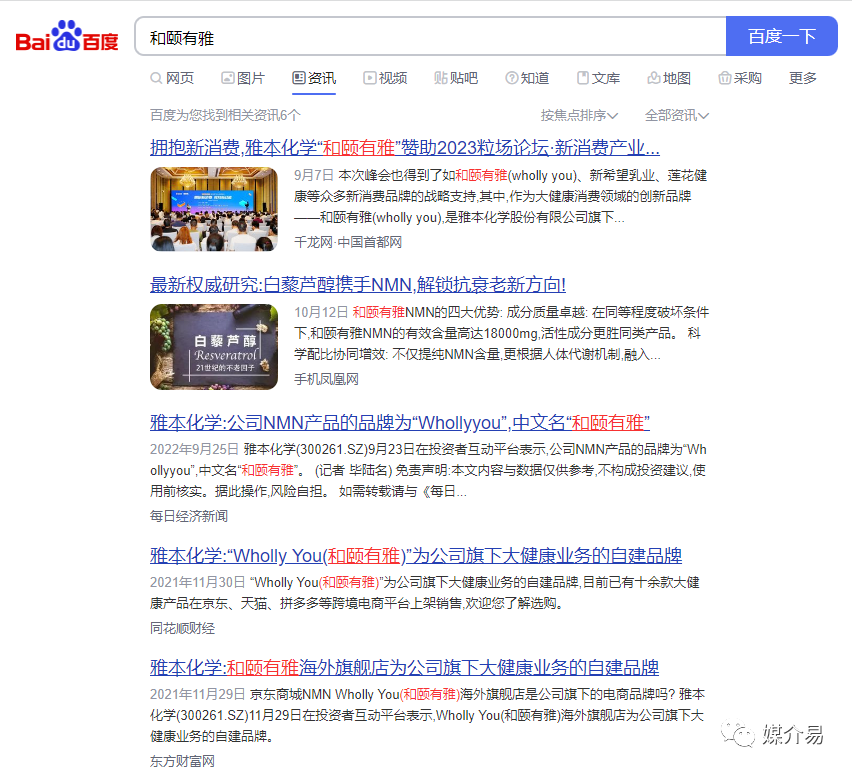Click the 文库 tab document icon
This screenshot has height=772, width=852.
(x=582, y=78)
